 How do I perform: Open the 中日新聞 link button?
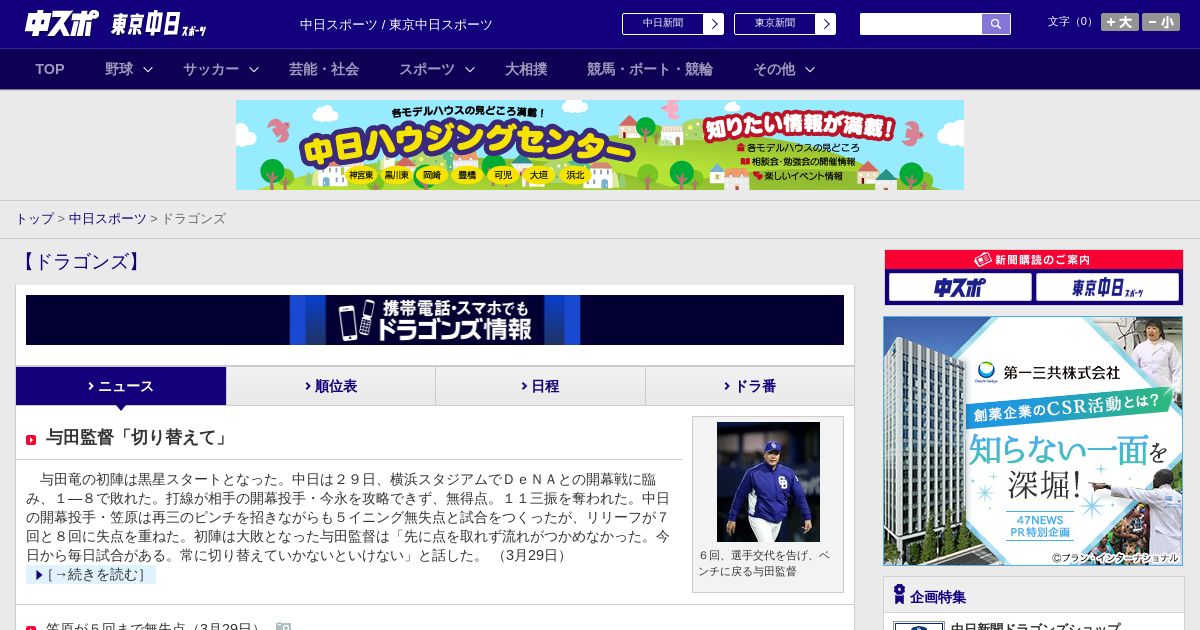[663, 24]
